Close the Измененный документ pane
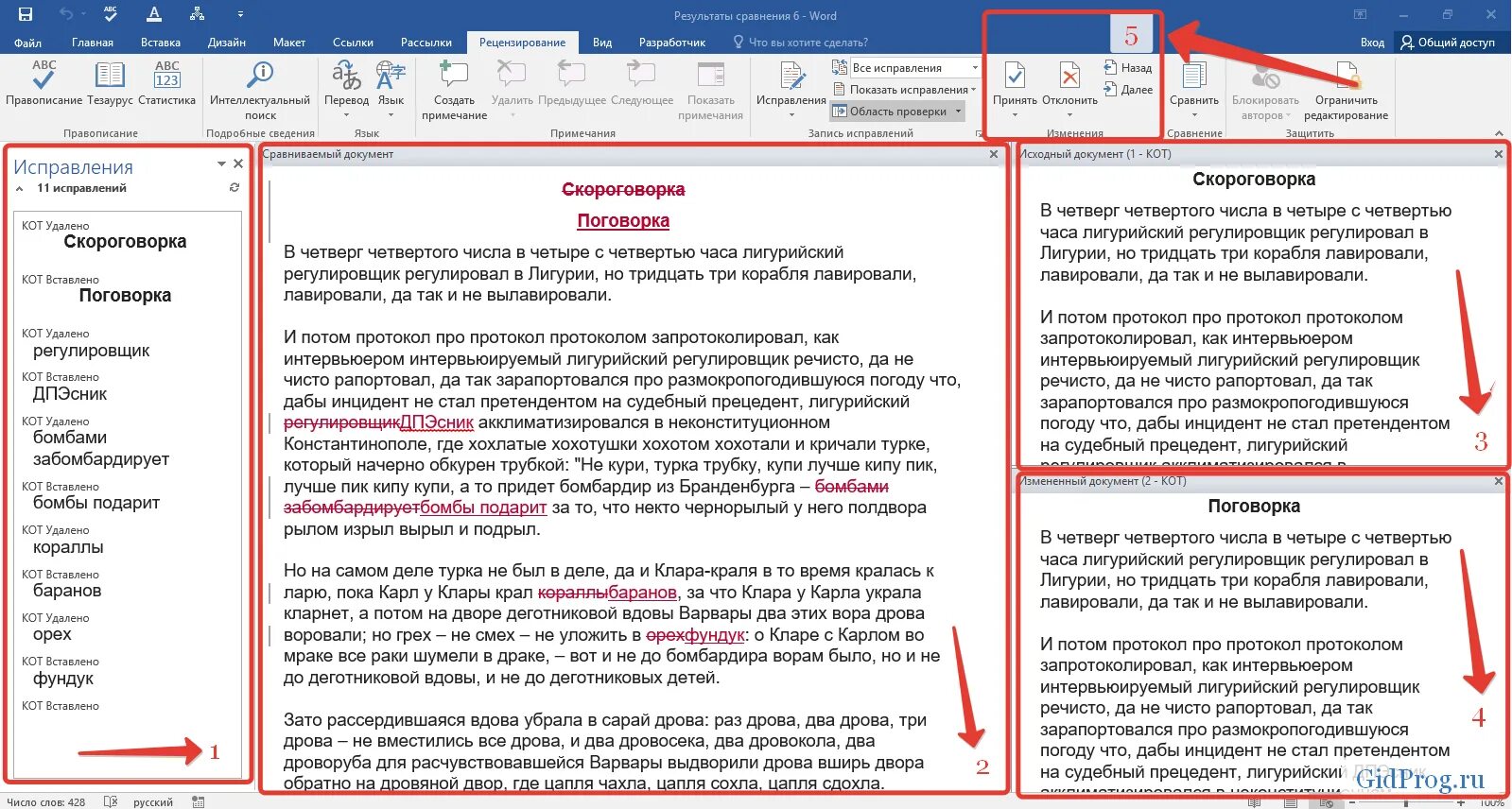The height and width of the screenshot is (809, 1512). point(1498,481)
